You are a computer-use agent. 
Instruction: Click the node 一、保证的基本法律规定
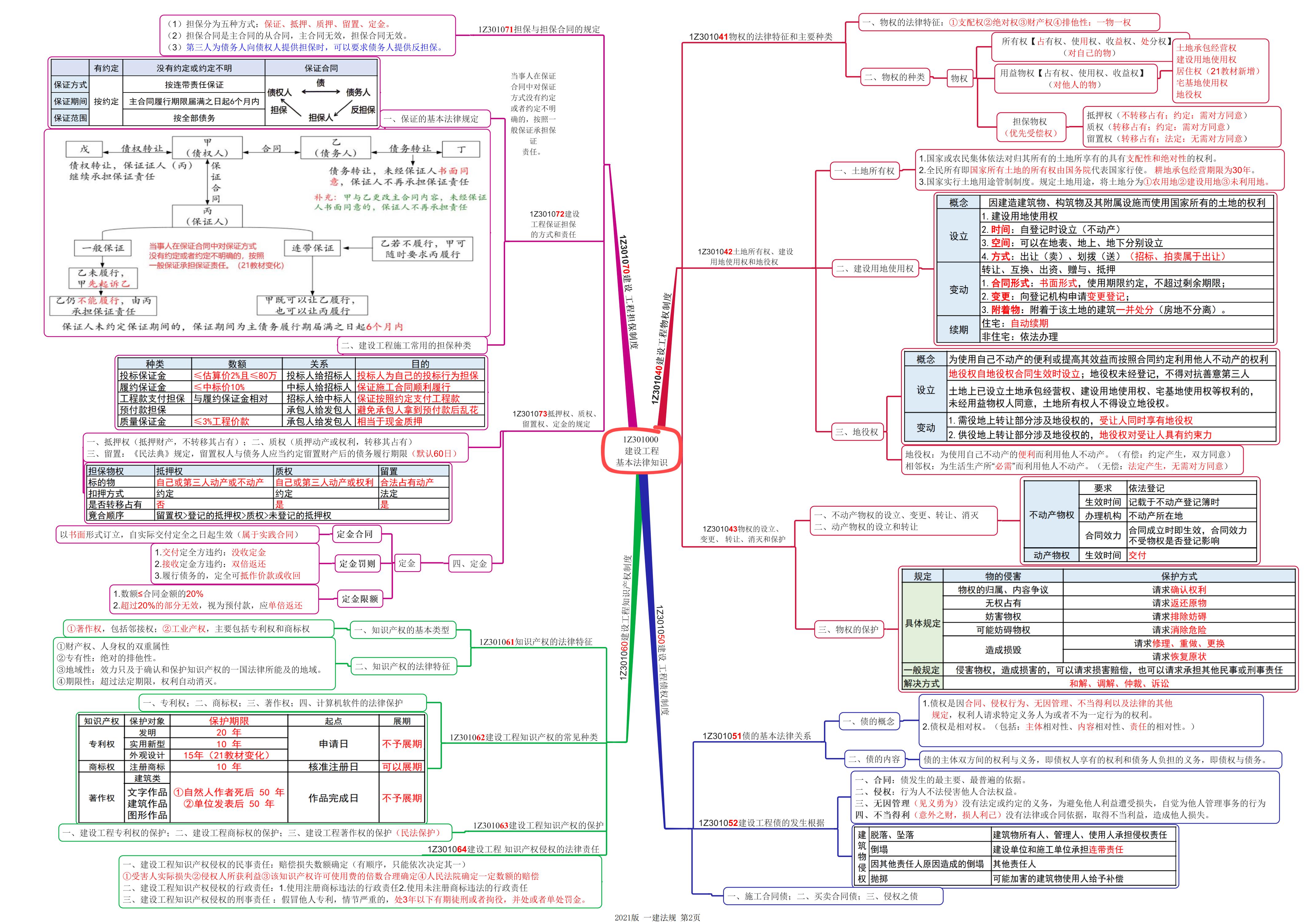coord(435,119)
